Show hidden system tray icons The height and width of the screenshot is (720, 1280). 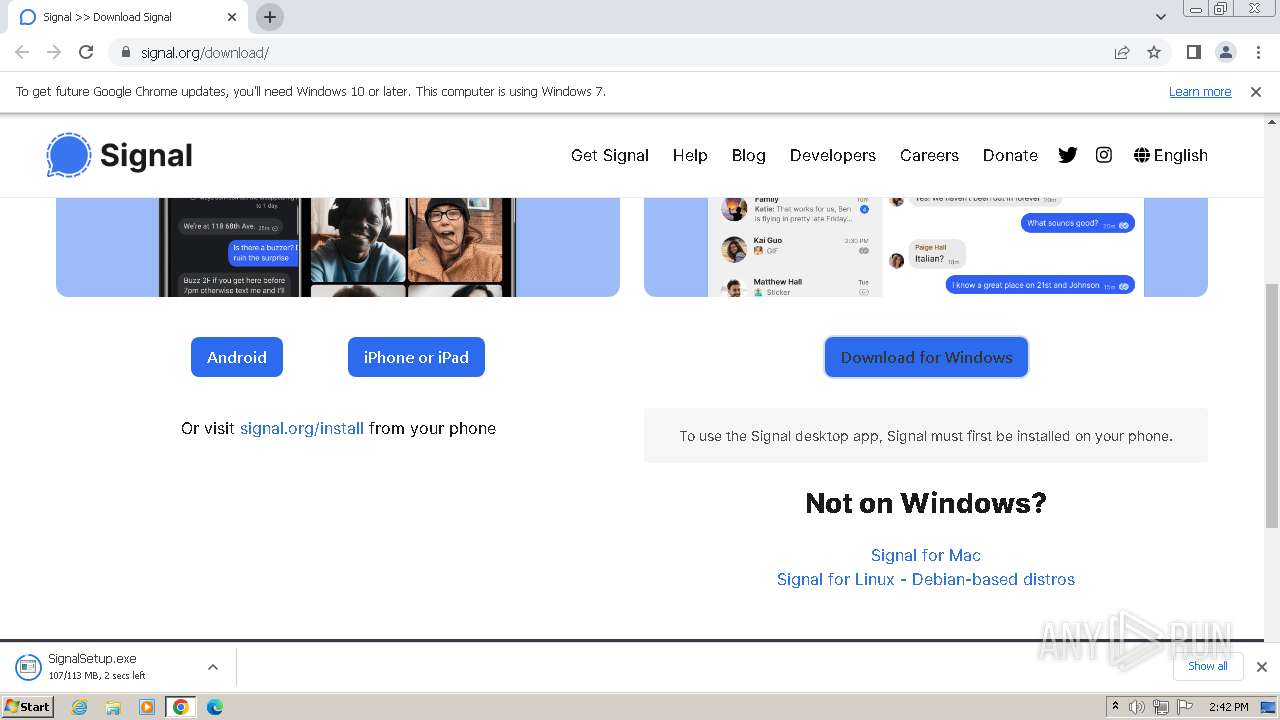click(1115, 707)
